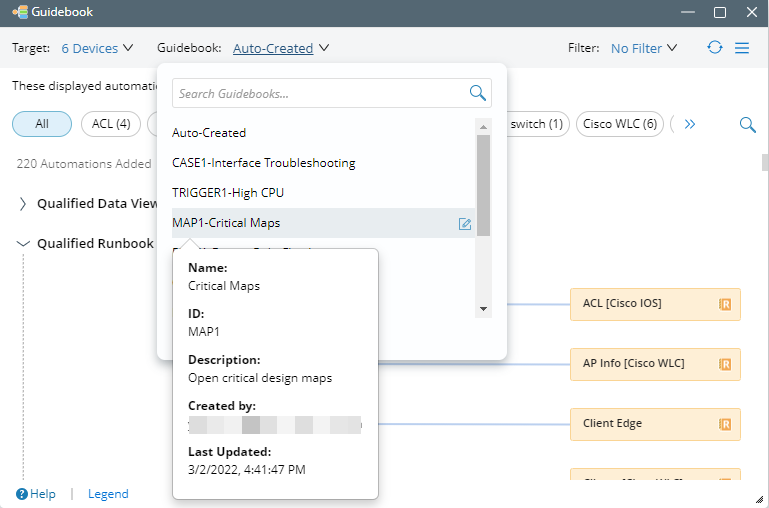
Task: Click the double-arrow icon to show more tags
Action: [689, 124]
